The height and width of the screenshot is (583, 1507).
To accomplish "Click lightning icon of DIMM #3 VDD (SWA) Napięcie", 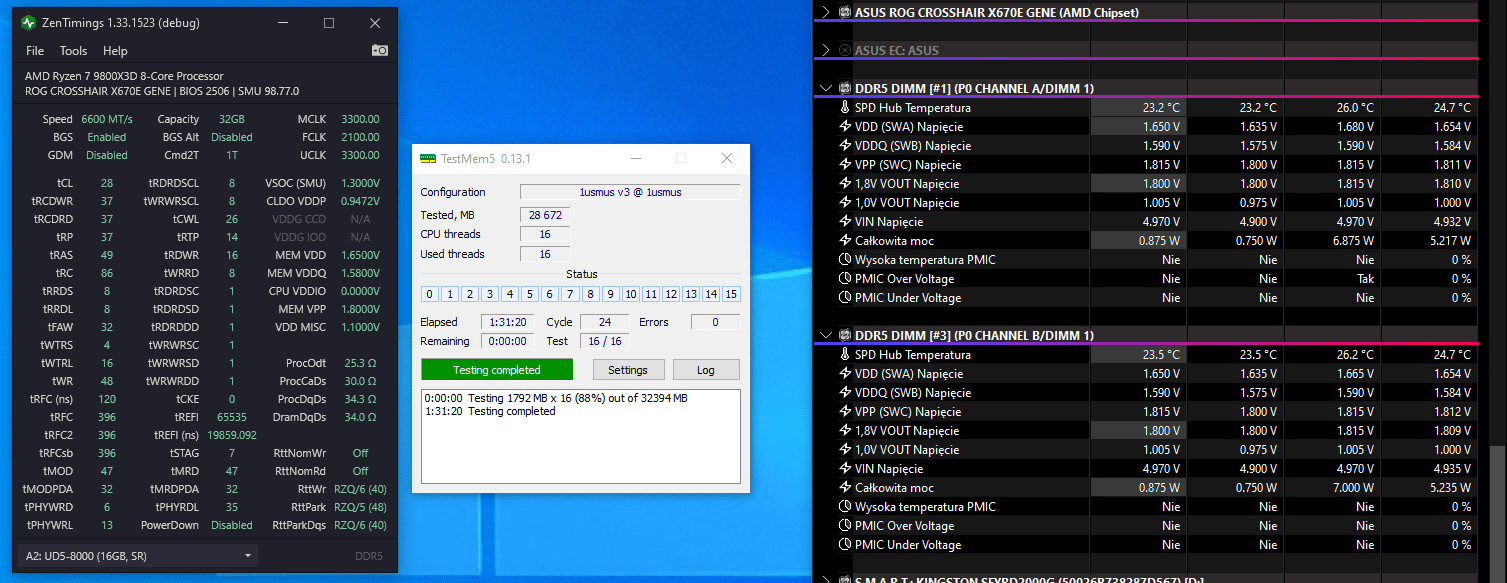I will click(x=844, y=374).
